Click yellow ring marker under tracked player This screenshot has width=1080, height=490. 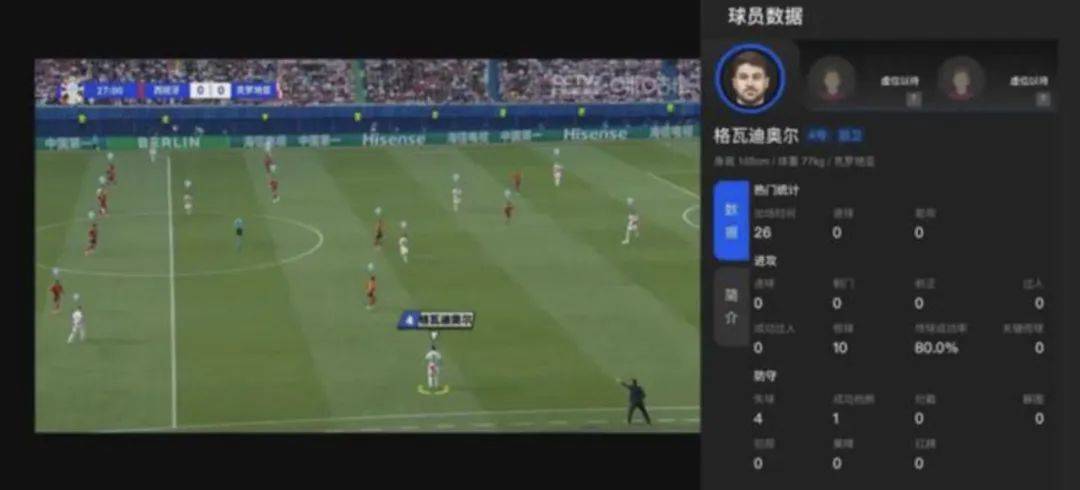pos(433,390)
